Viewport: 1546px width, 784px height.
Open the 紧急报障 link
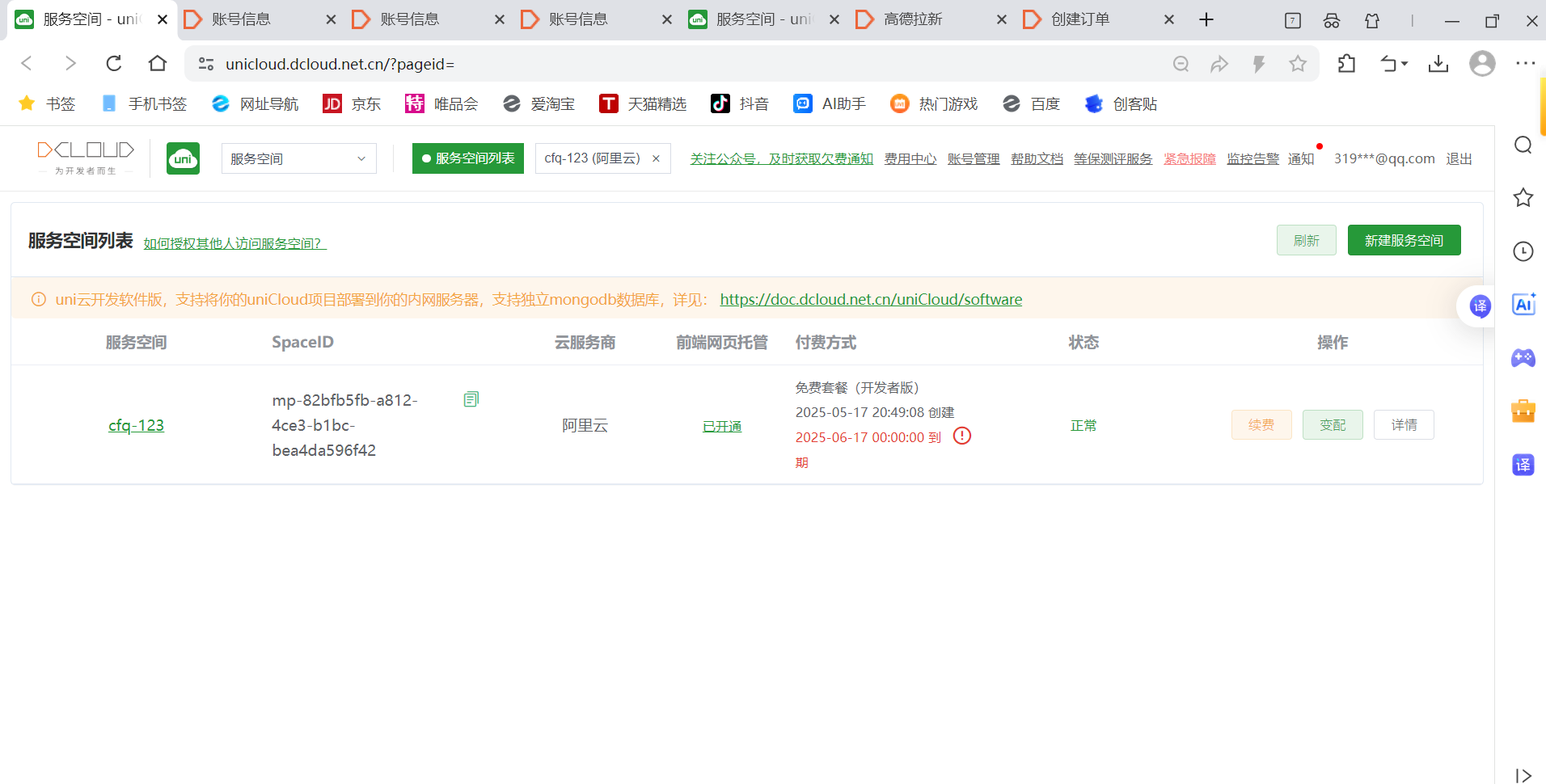coord(1190,158)
